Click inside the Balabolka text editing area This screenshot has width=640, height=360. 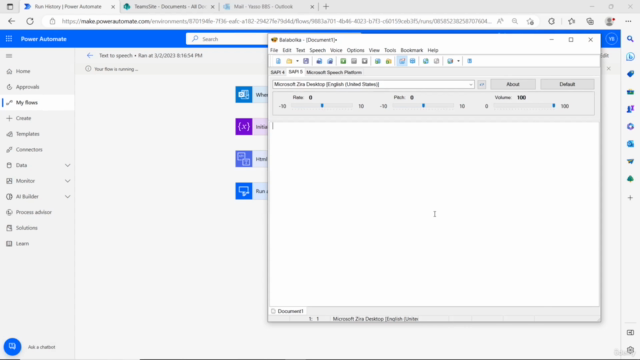(x=434, y=214)
